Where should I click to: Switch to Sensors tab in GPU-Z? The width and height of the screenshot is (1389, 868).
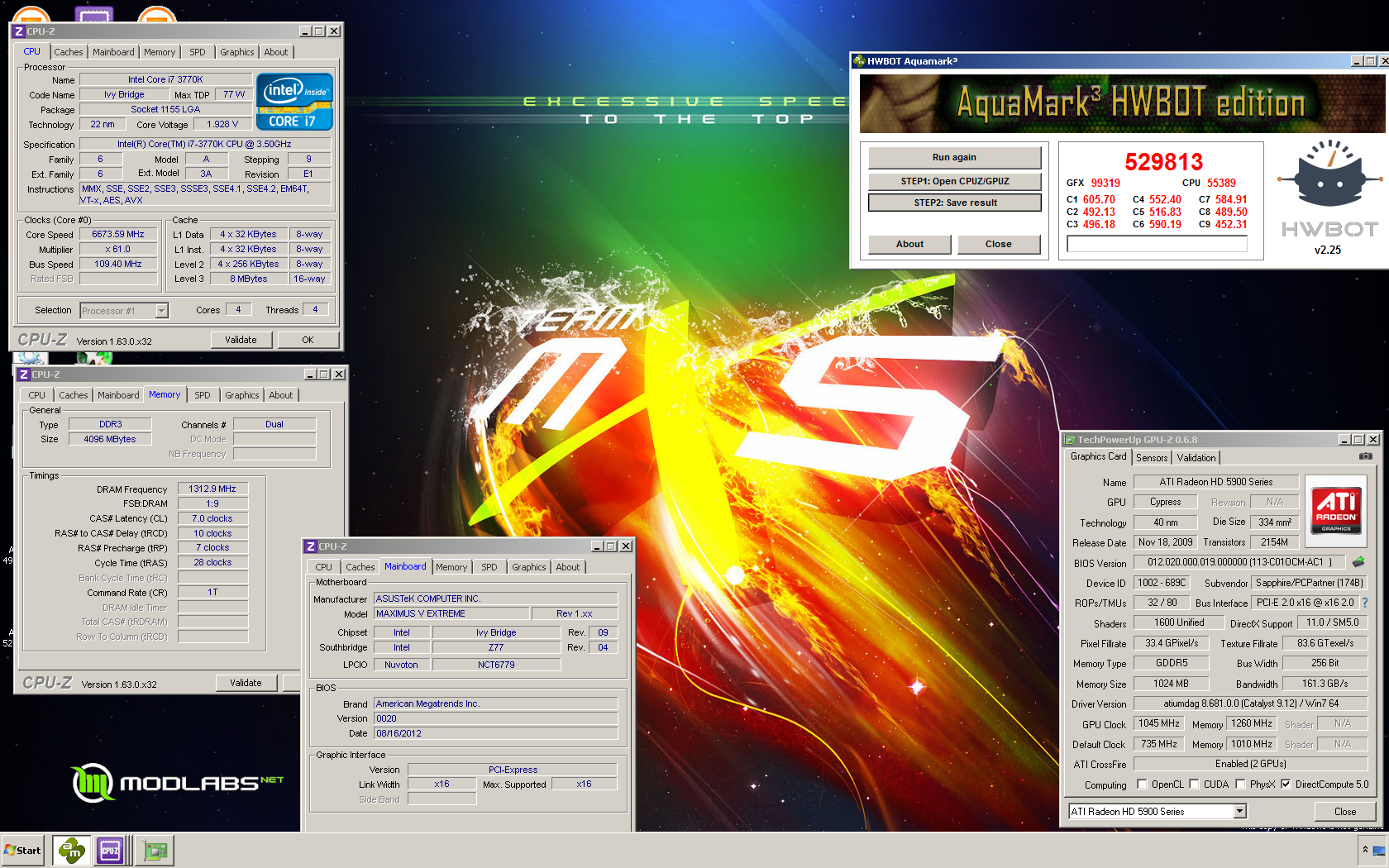point(1152,458)
